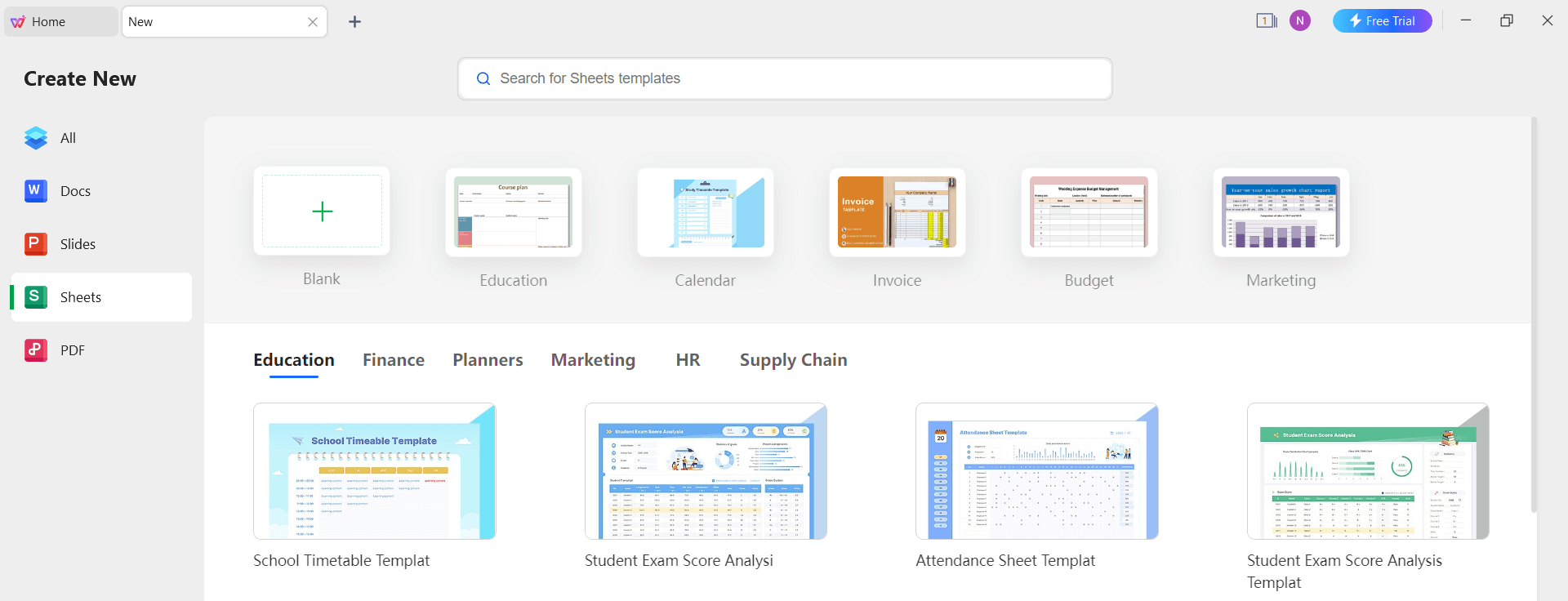Click the Free Trial button
Screen dimensions: 1568x601
[x=1382, y=21]
